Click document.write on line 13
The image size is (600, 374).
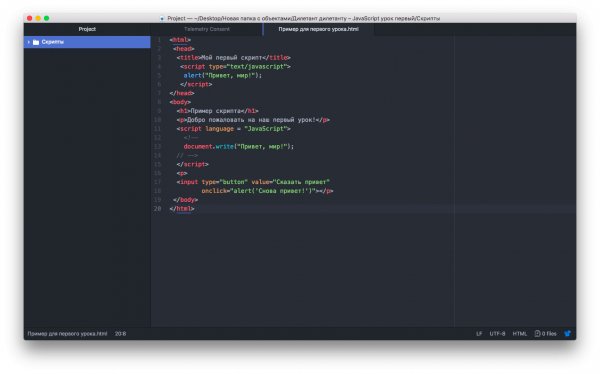tap(209, 147)
